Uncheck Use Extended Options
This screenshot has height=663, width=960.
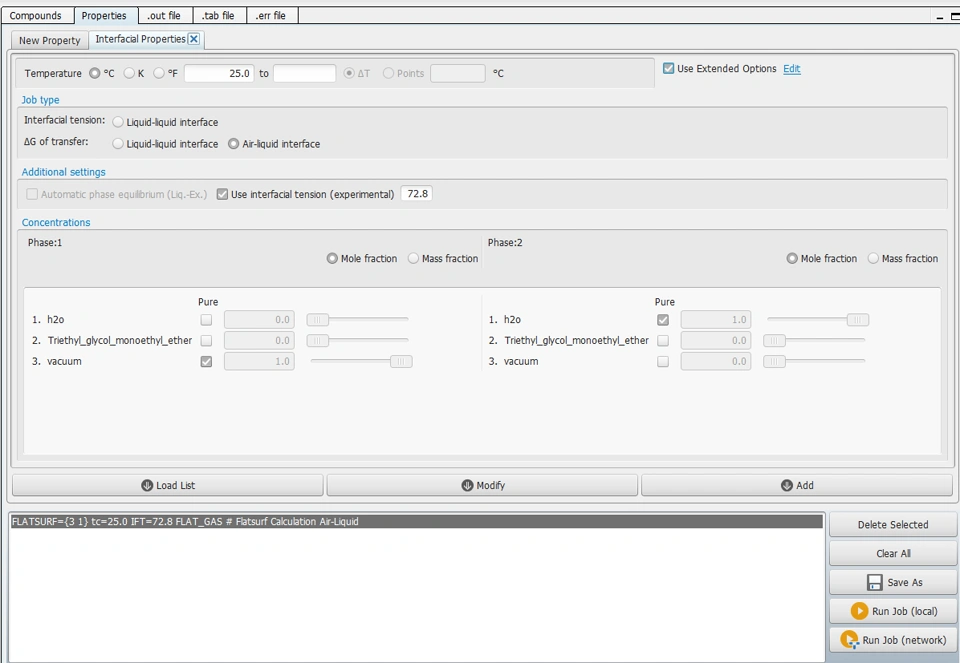point(669,69)
